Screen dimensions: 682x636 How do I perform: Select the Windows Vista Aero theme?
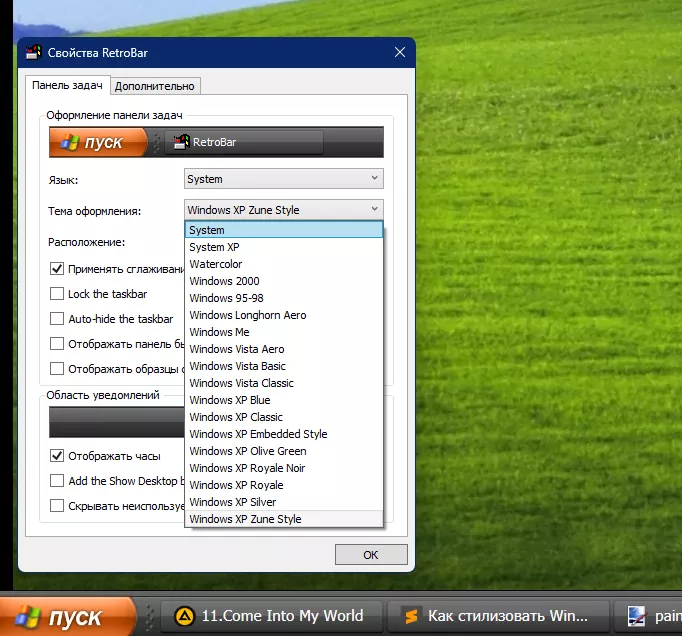click(x=284, y=349)
